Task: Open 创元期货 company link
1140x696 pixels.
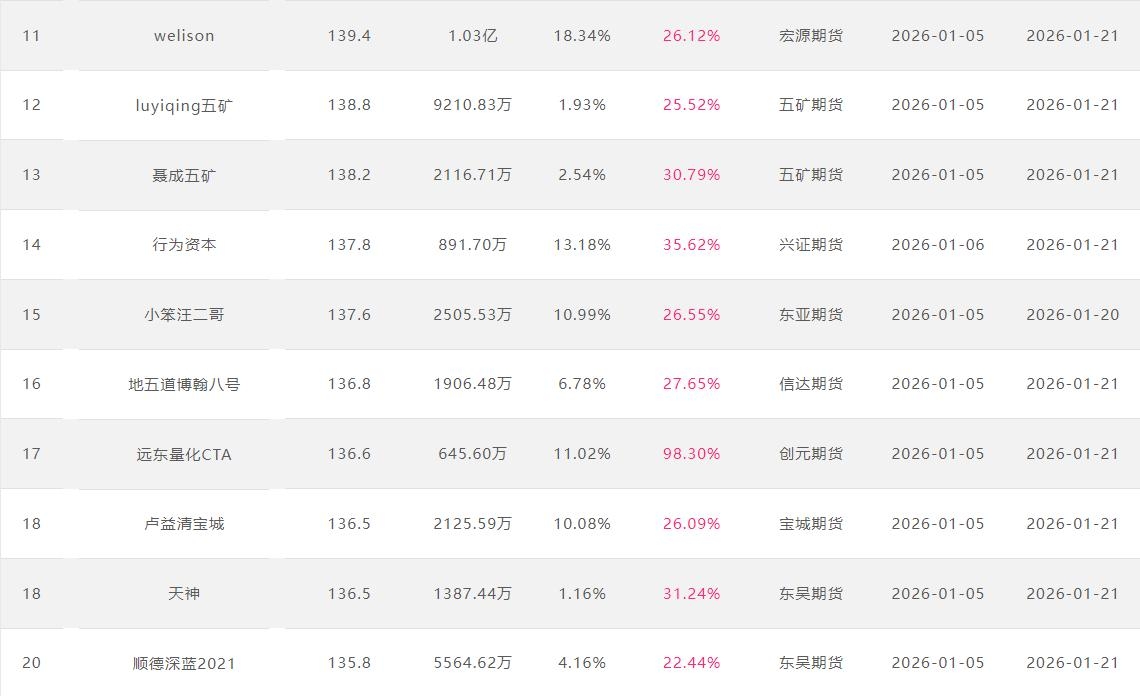Action: tap(811, 454)
